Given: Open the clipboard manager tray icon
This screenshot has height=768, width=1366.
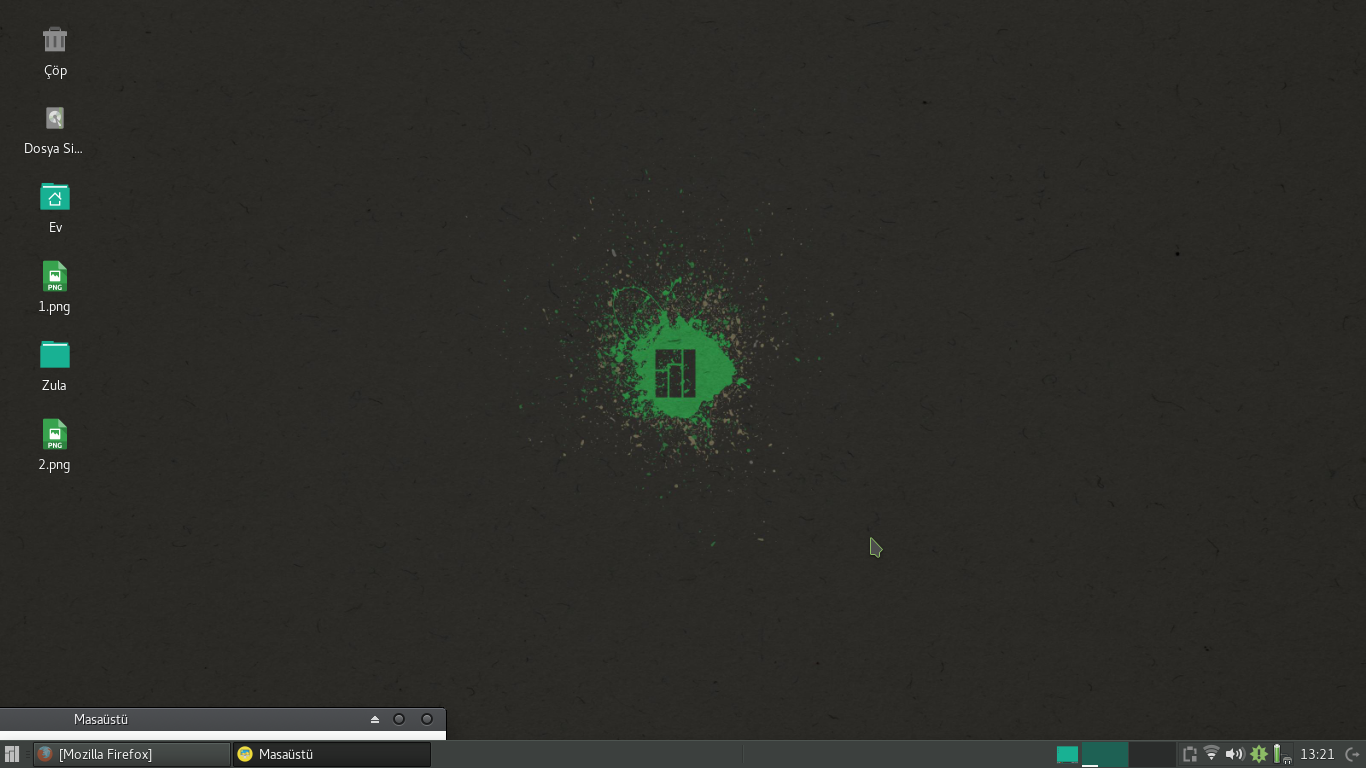Looking at the screenshot, I should tap(1190, 755).
